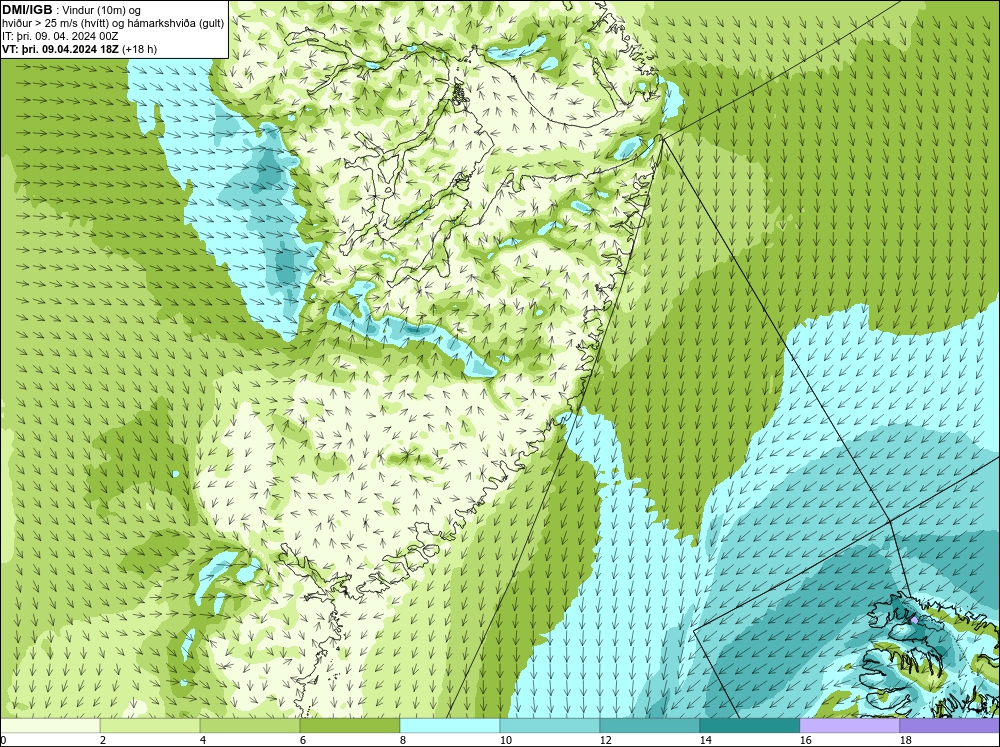1000x747 pixels.
Task: Click the 4–6 m/s green legend swatch
Action: [x=250, y=726]
